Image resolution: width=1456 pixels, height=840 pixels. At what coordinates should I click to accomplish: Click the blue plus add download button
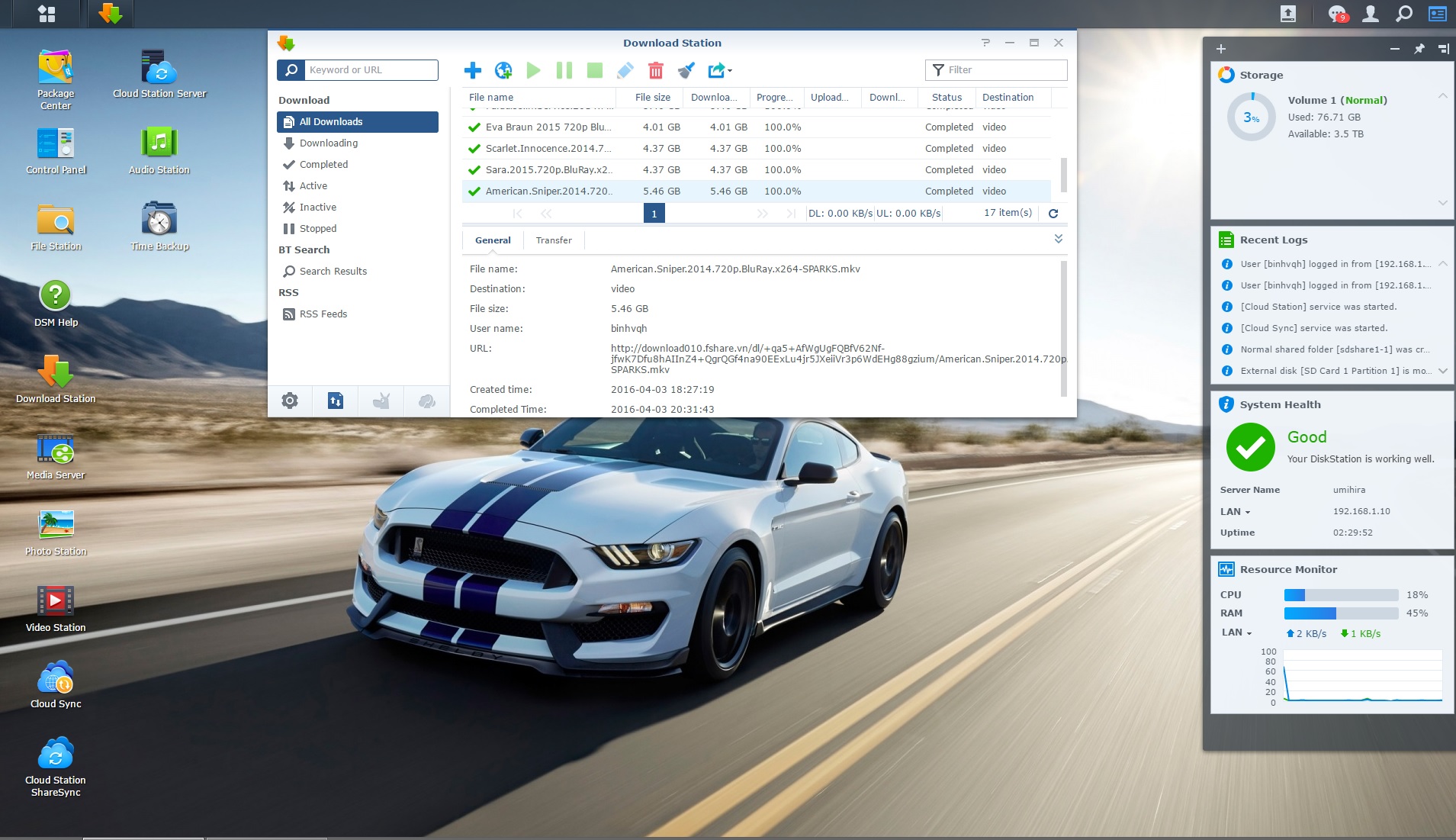pyautogui.click(x=472, y=70)
